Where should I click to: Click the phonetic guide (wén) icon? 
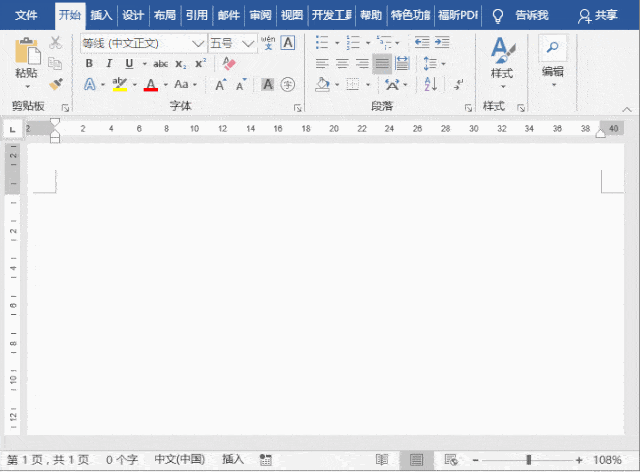(268, 42)
